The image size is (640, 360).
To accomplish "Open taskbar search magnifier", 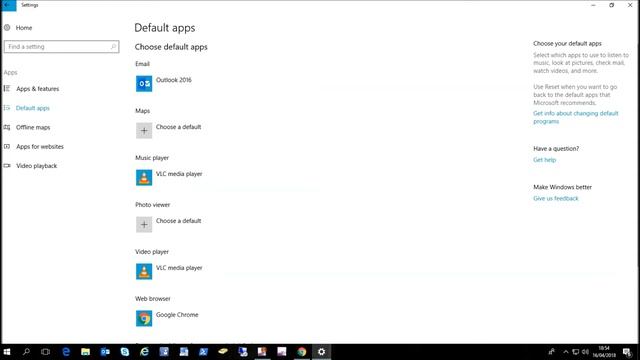I will [x=26, y=352].
